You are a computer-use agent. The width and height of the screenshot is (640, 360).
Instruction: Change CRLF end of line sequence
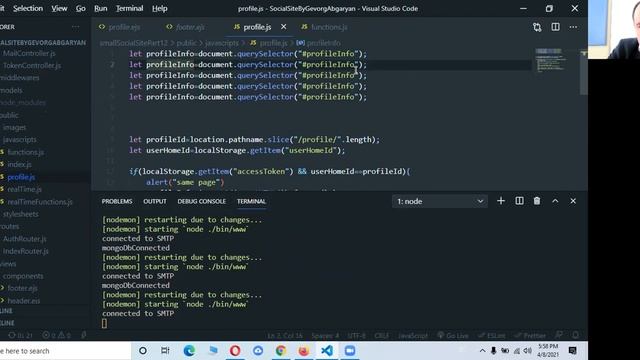[x=381, y=336]
